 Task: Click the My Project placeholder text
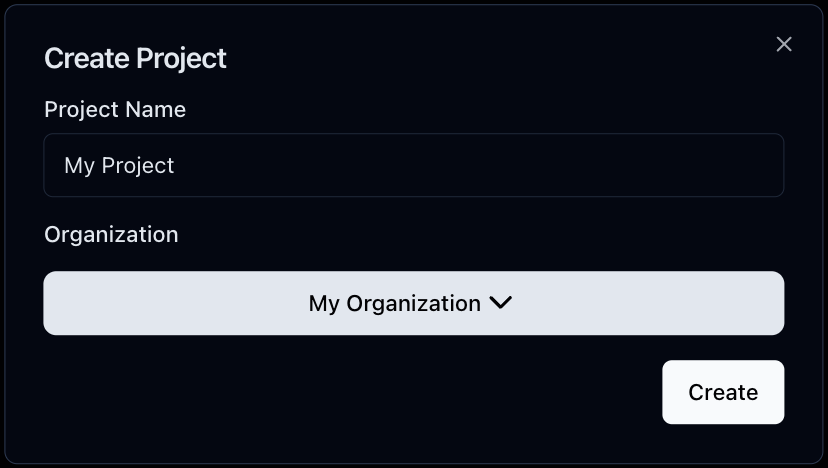(119, 165)
